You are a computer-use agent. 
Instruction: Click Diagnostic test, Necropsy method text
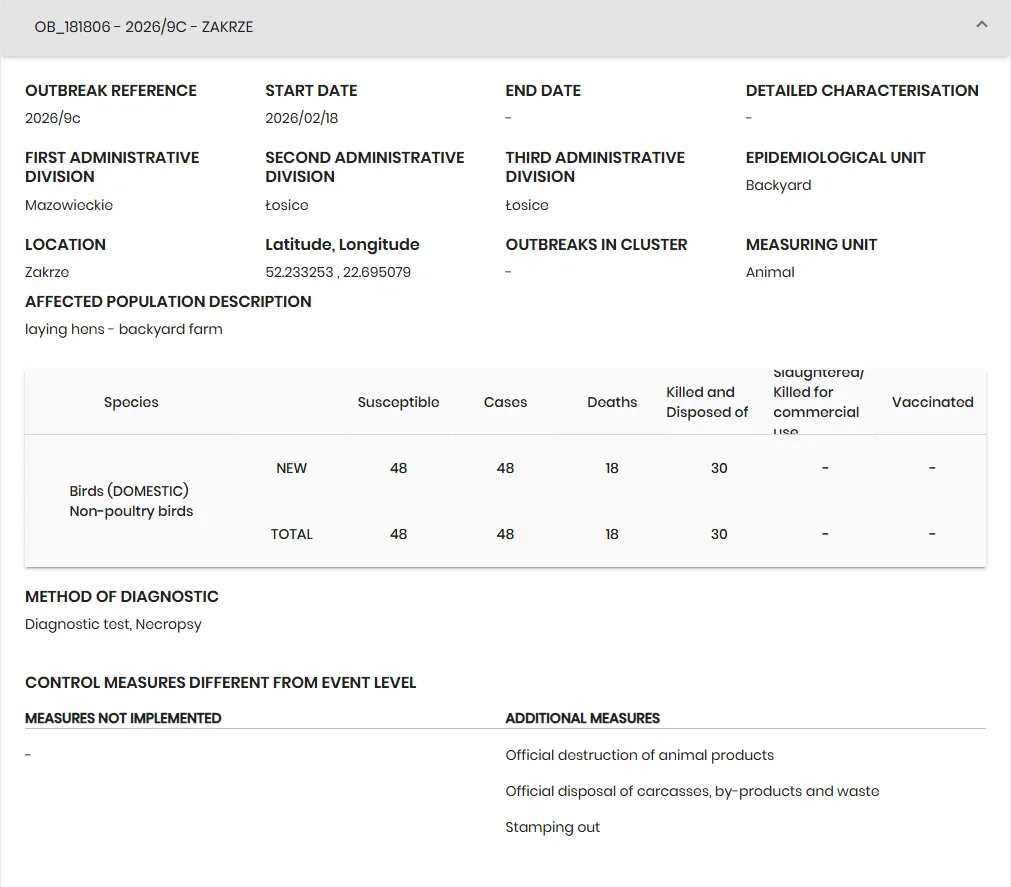[113, 625]
